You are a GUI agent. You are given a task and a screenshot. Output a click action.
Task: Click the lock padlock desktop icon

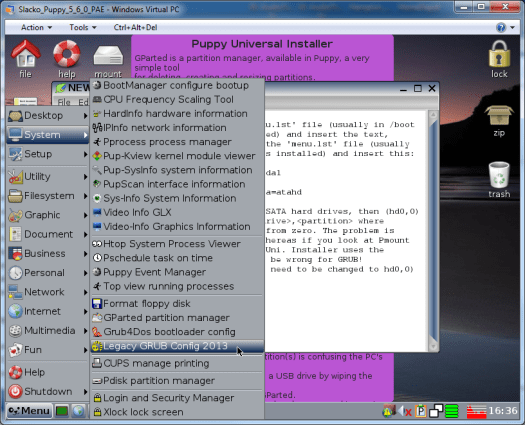tap(499, 59)
